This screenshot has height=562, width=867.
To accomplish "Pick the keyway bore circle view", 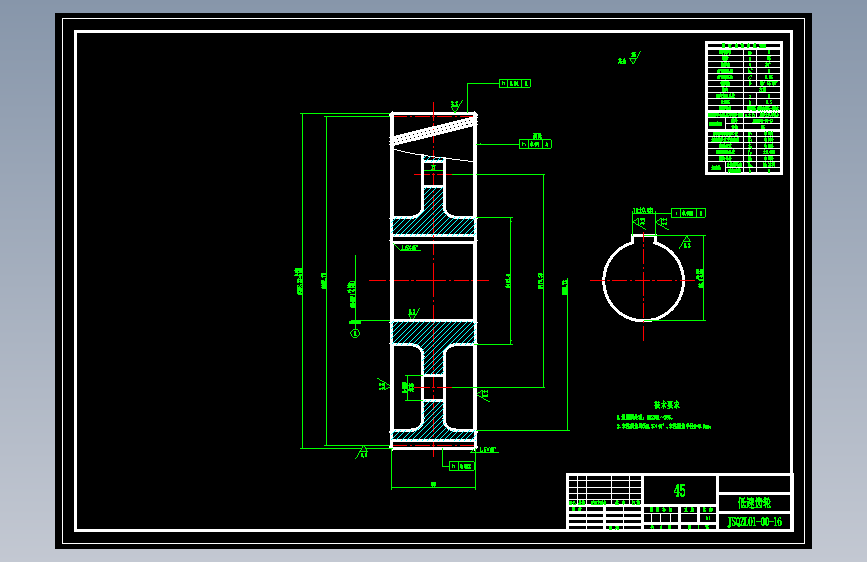I will tap(644, 278).
